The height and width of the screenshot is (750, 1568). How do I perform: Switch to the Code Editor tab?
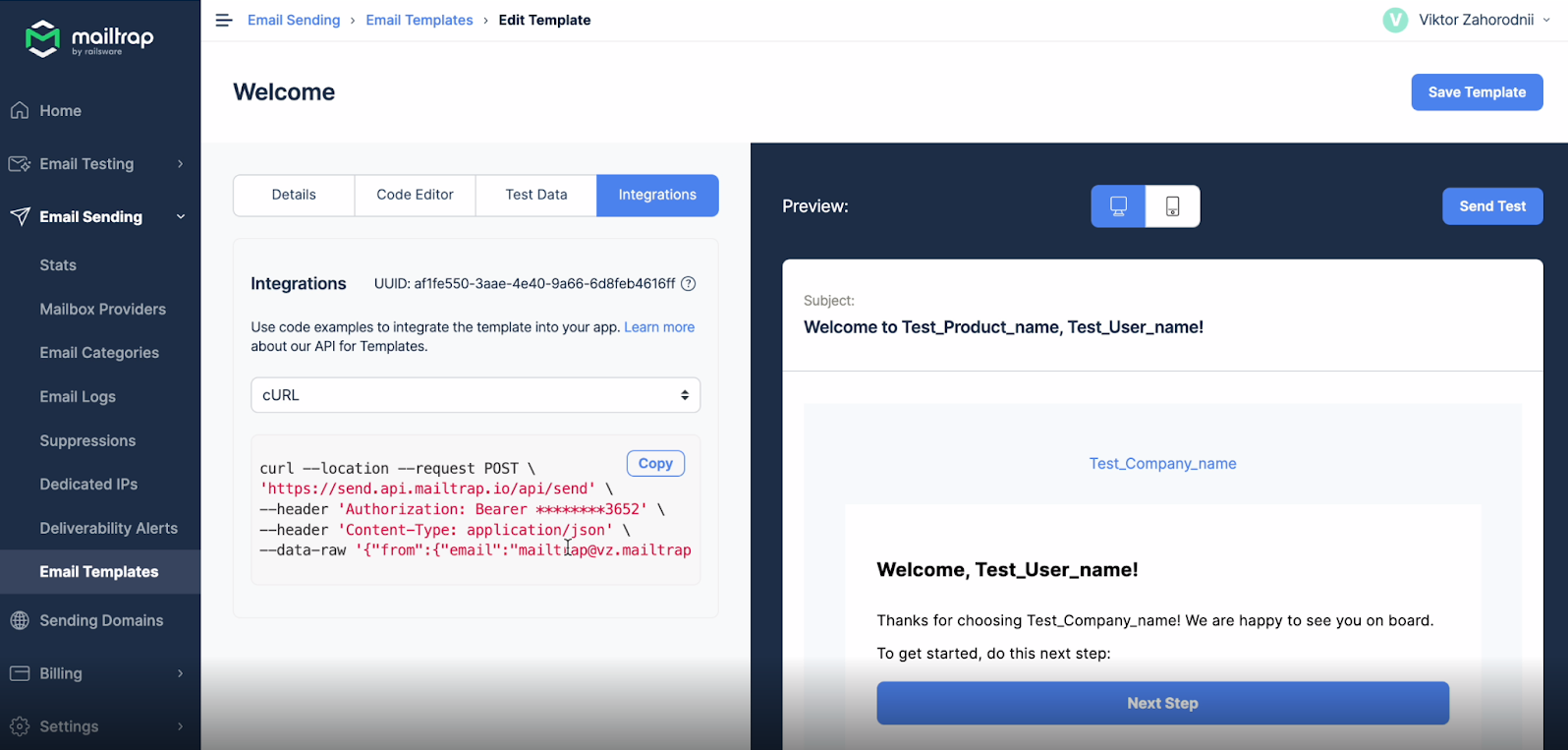point(415,195)
